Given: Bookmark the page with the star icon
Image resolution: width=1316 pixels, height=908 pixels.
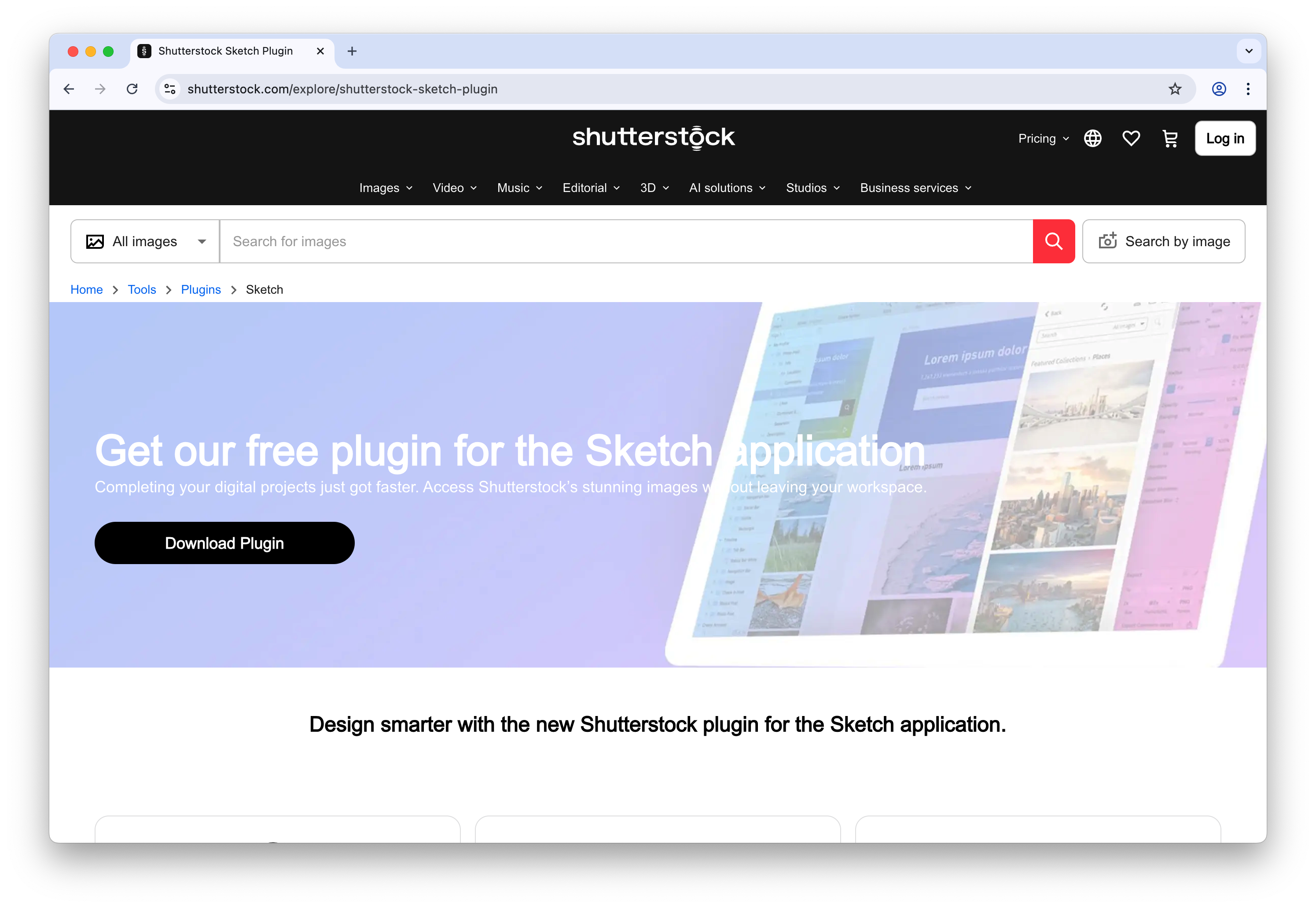Looking at the screenshot, I should 1174,89.
